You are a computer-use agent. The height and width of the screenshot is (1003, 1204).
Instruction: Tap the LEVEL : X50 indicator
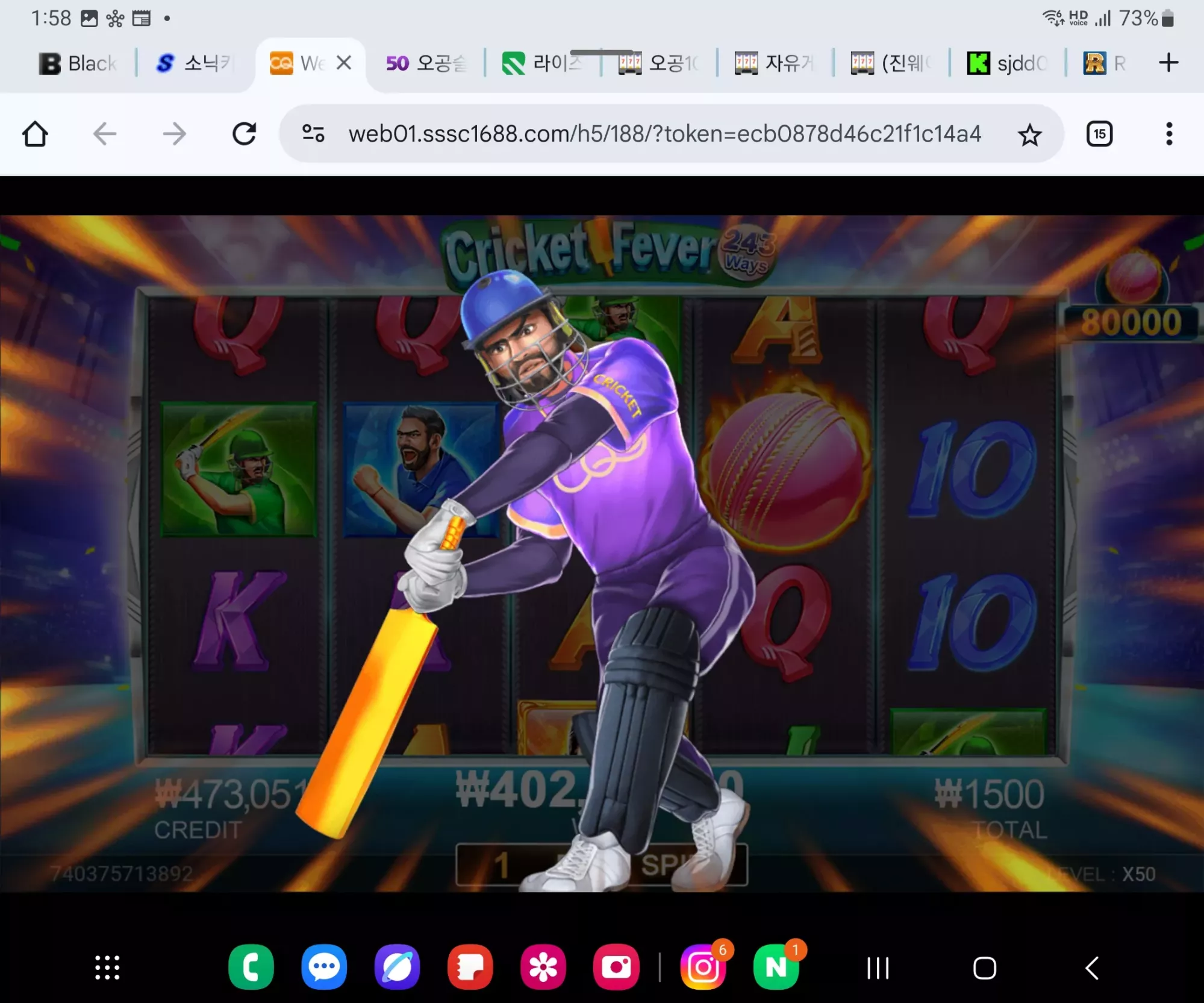pyautogui.click(x=1102, y=874)
